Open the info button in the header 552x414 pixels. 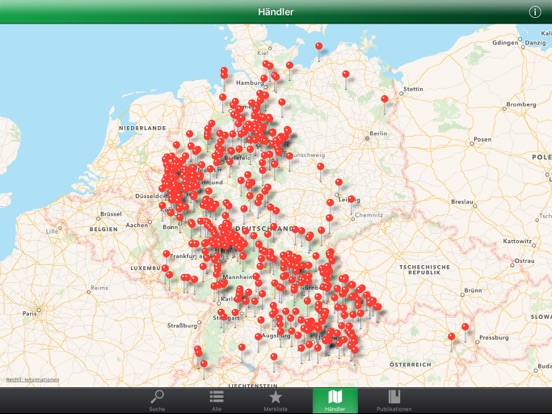coord(535,12)
